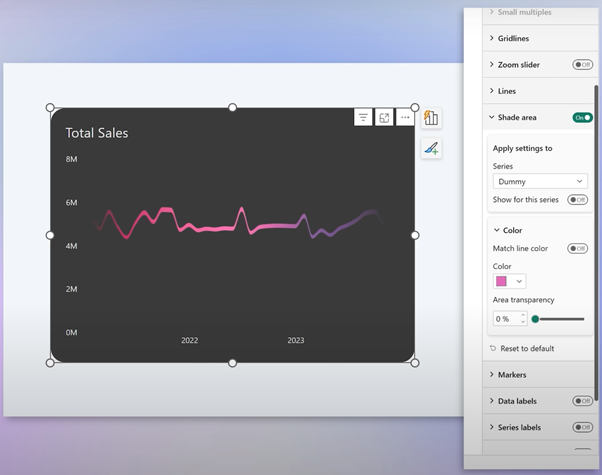Screen dimensions: 602x475
Task: Click the right-middle resize handle of visual
Action: [415, 235]
